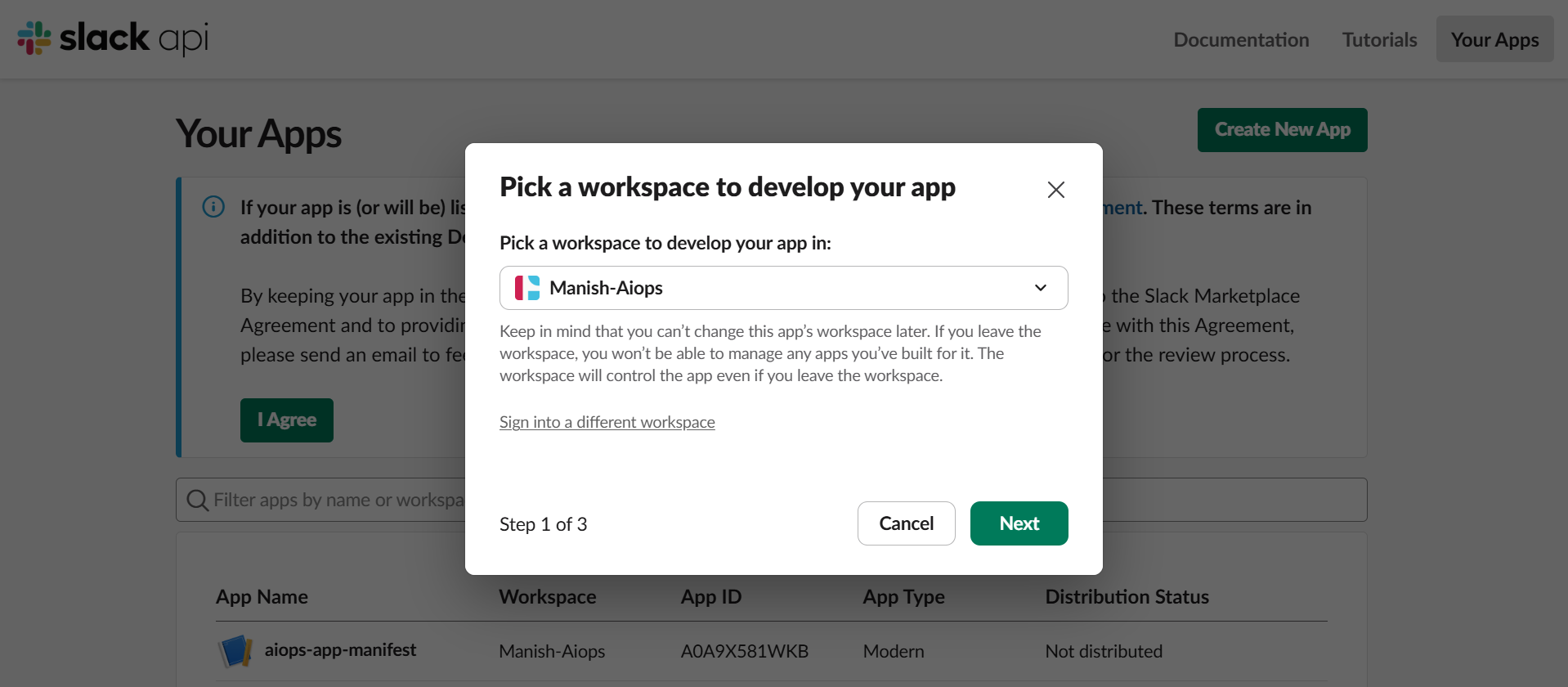This screenshot has height=687, width=1568.
Task: Click the Slack API logo
Action: (113, 38)
